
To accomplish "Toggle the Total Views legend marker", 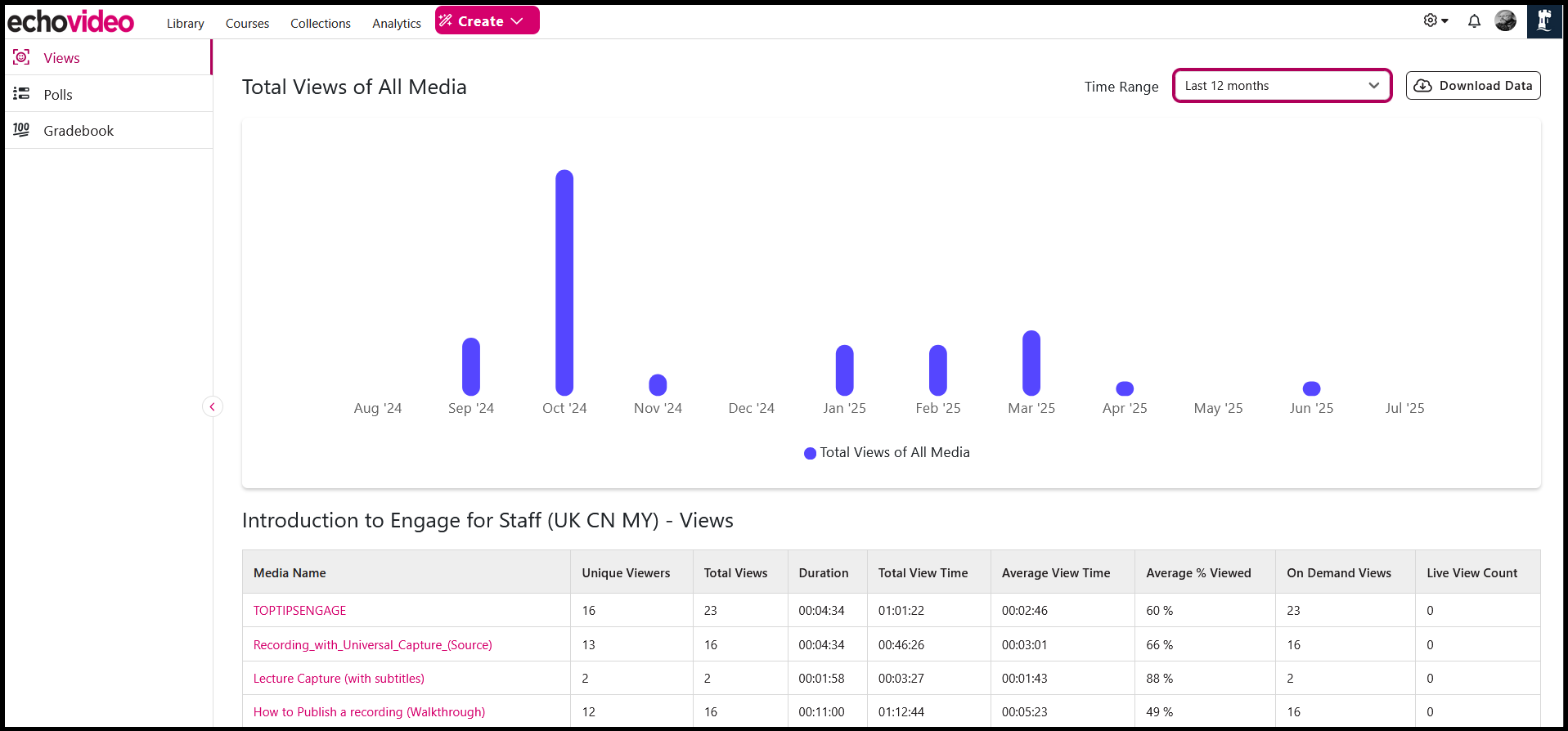I will pyautogui.click(x=810, y=453).
